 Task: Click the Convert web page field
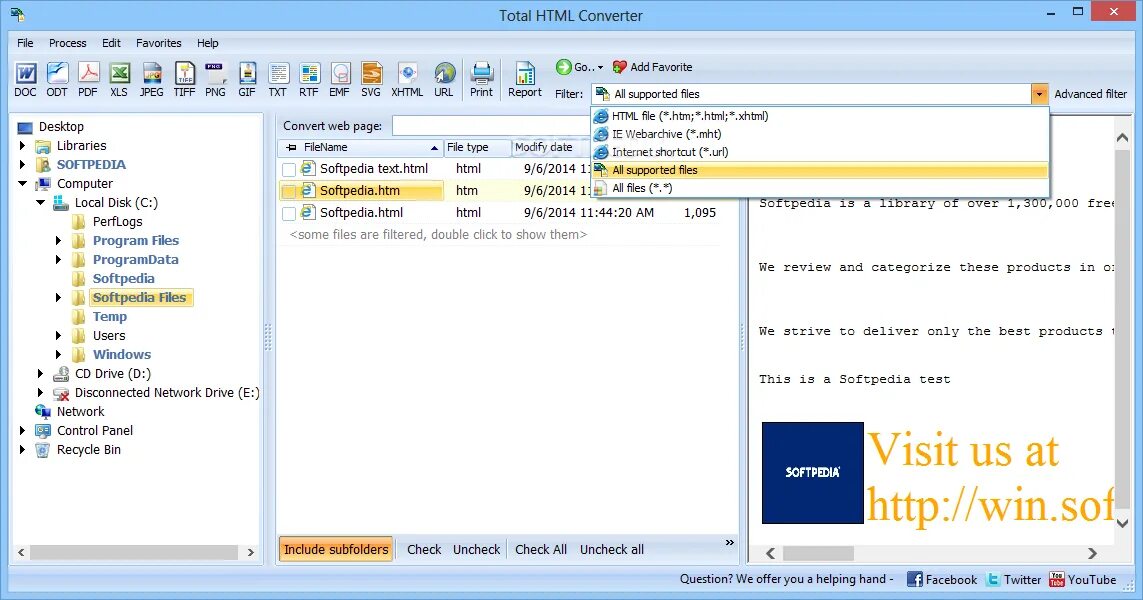(491, 126)
